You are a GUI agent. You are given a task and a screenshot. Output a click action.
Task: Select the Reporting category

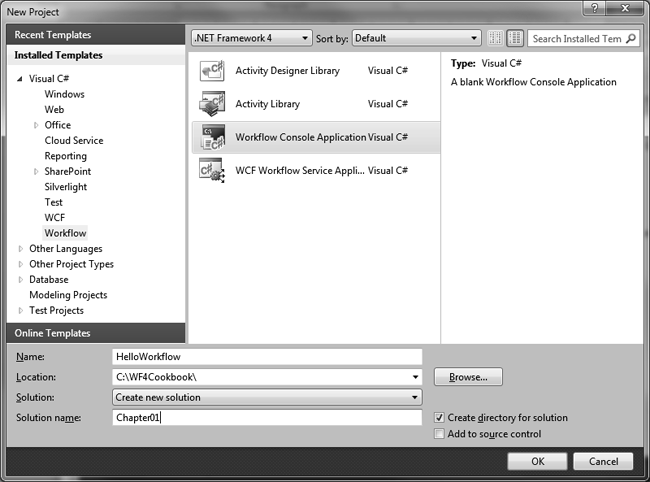65,156
